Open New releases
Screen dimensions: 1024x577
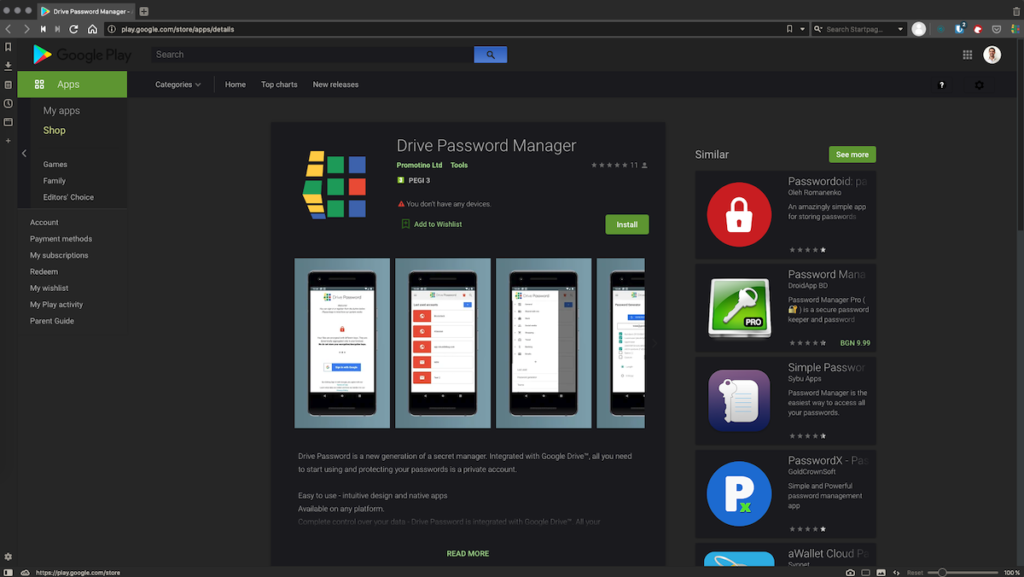335,85
